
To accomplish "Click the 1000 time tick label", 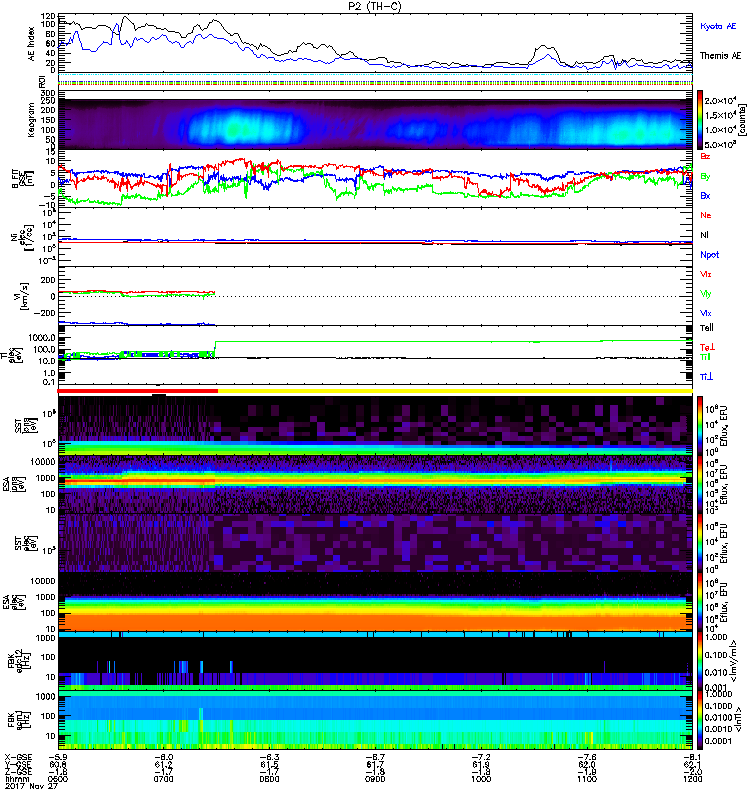I will 481,779.
